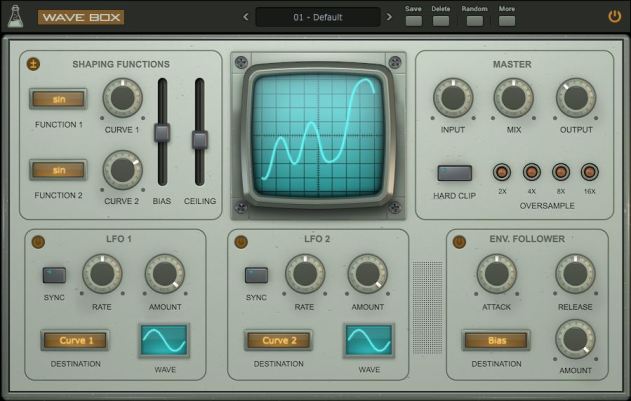
Task: Open the More menu
Action: (x=507, y=20)
